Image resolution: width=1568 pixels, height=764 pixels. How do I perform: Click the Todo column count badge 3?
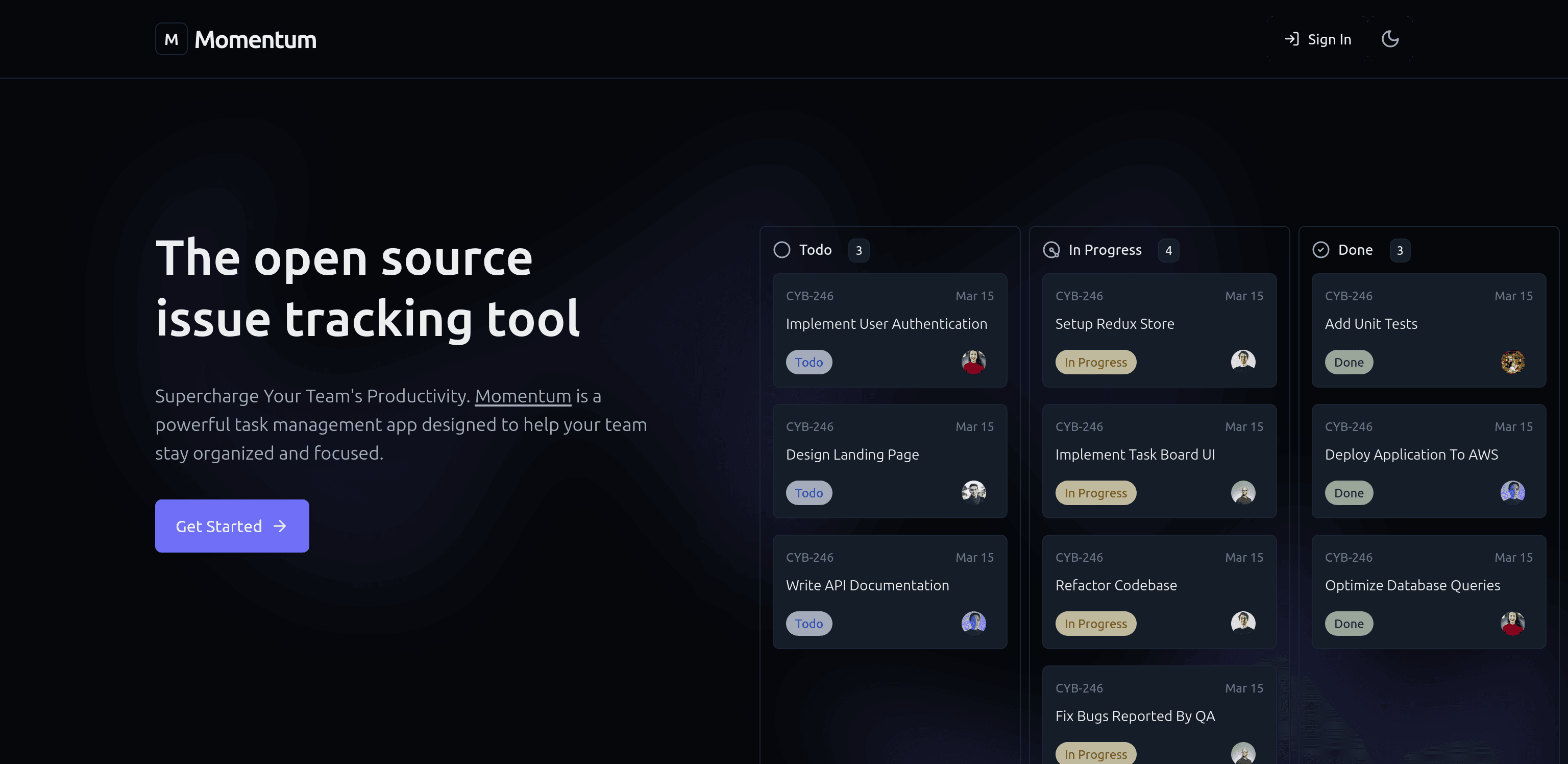[859, 250]
